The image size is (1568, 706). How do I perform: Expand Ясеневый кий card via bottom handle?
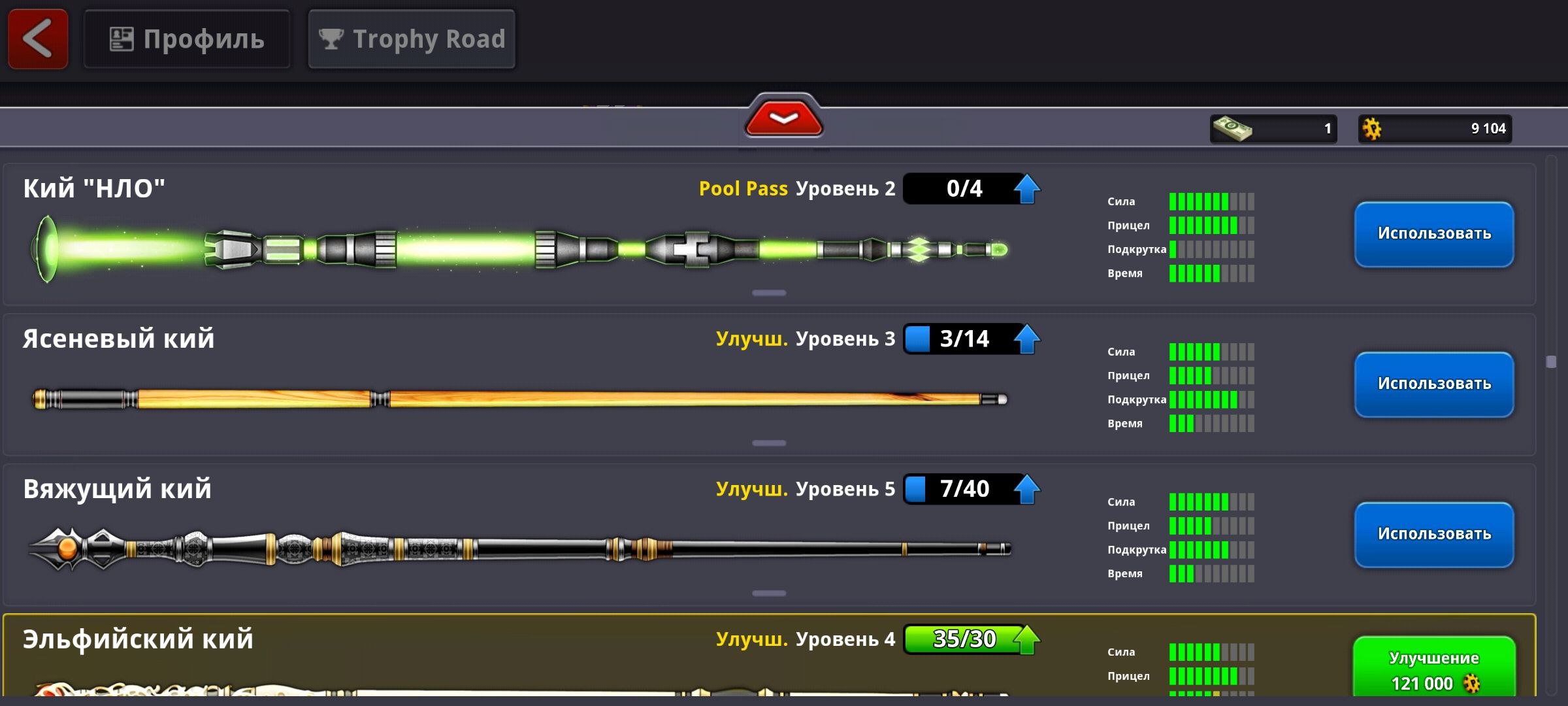(769, 443)
